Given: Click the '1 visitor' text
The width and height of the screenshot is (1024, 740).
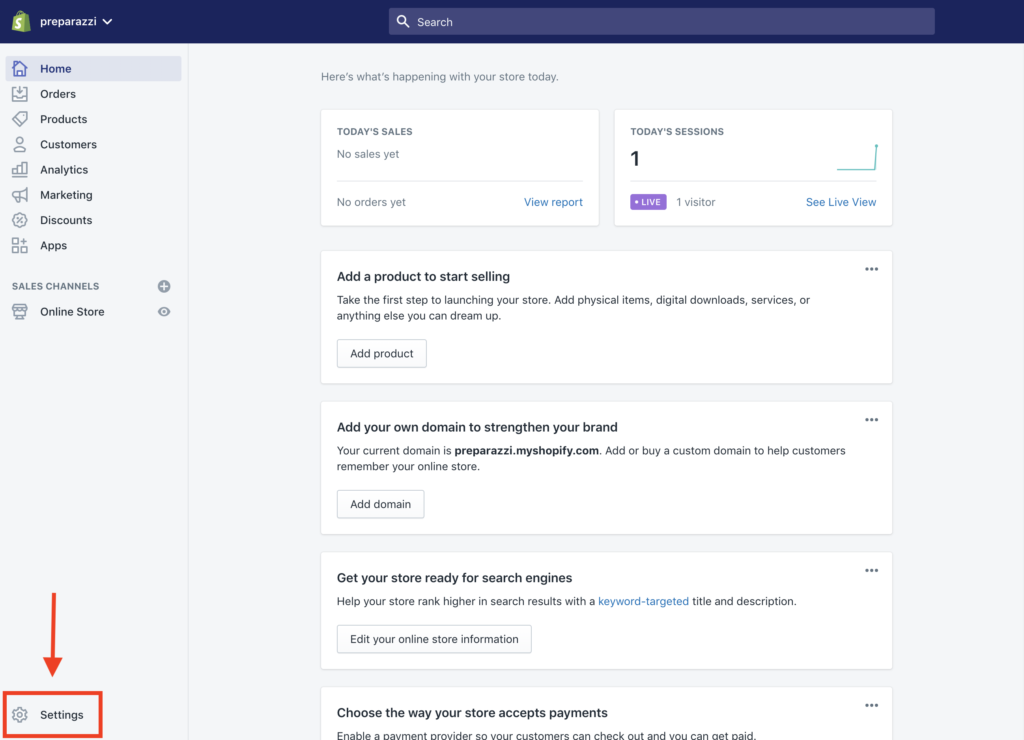Looking at the screenshot, I should coord(696,202).
